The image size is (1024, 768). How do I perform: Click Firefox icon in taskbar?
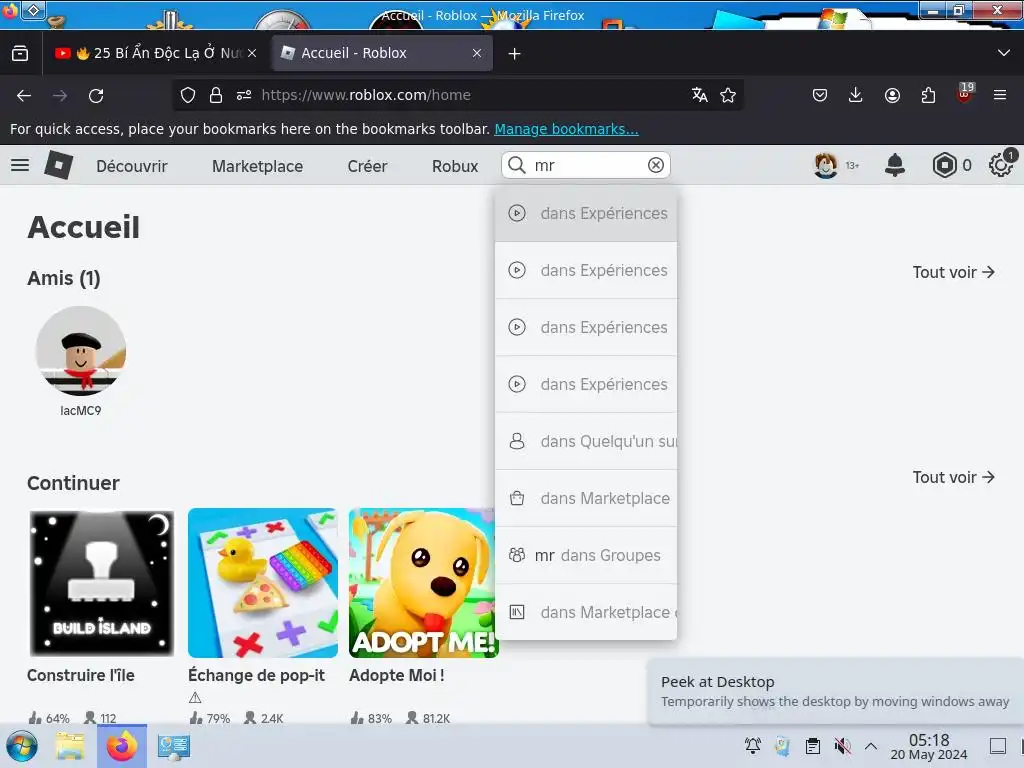[122, 746]
